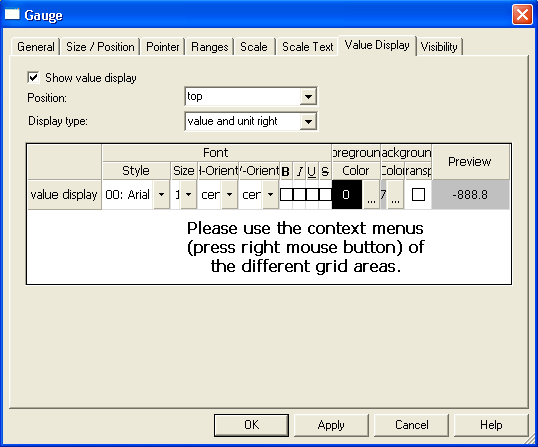The width and height of the screenshot is (538, 447).
Task: Toggle the Italic checkbox for value display
Action: (x=299, y=195)
